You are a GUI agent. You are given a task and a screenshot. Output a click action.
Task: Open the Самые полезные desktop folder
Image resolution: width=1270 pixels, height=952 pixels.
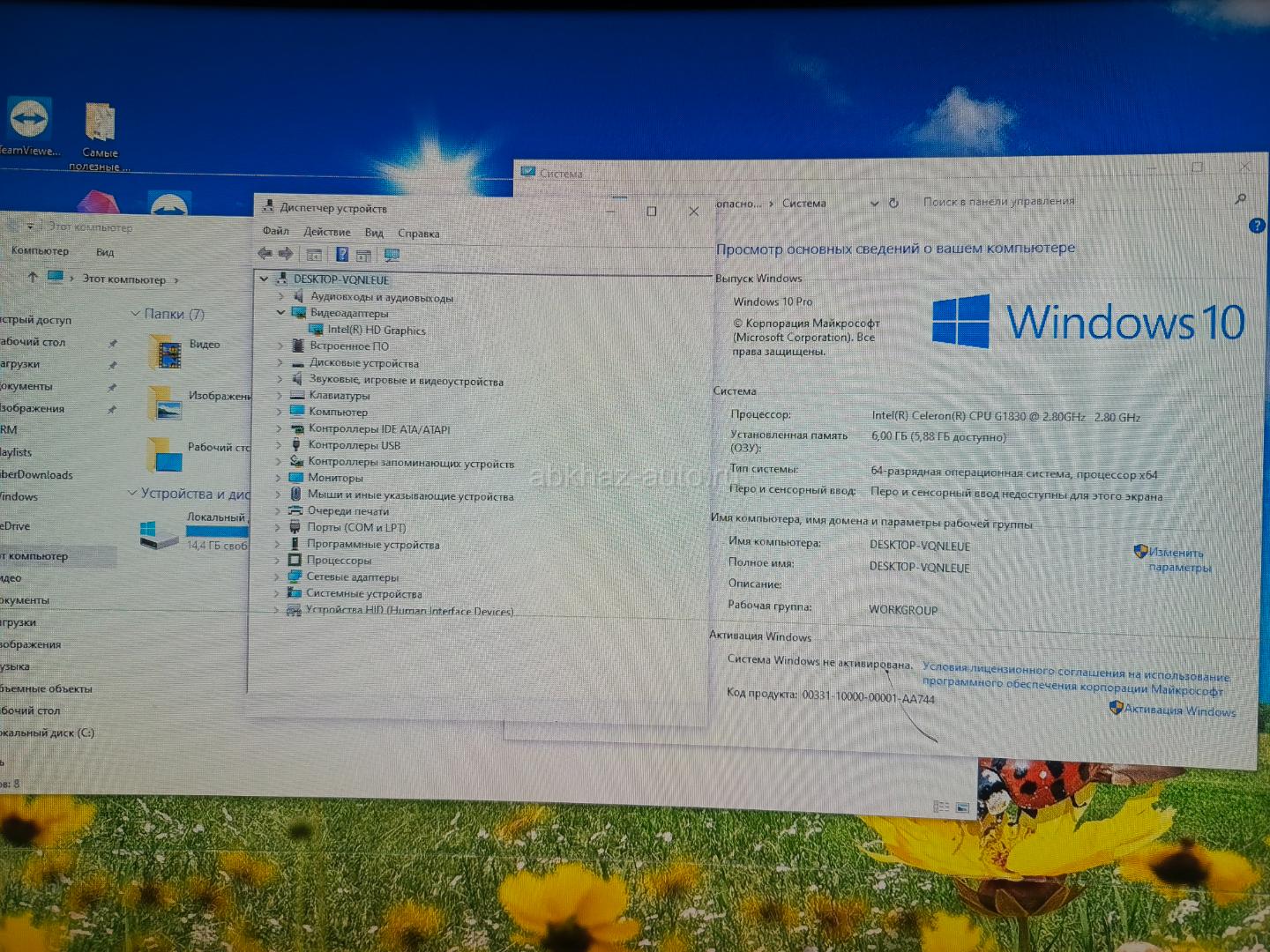pos(100,123)
